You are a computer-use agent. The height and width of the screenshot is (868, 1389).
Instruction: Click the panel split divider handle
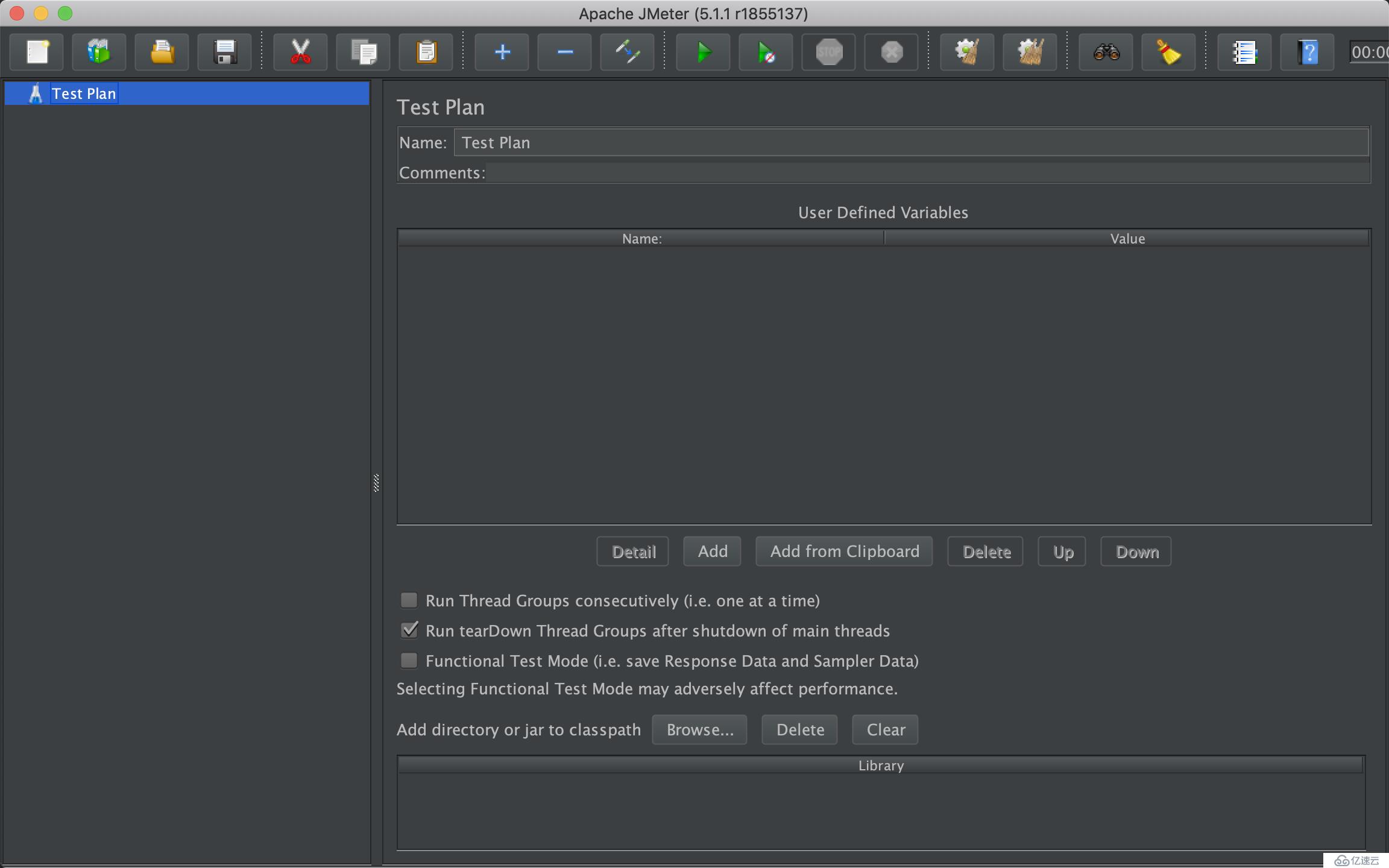pyautogui.click(x=376, y=483)
